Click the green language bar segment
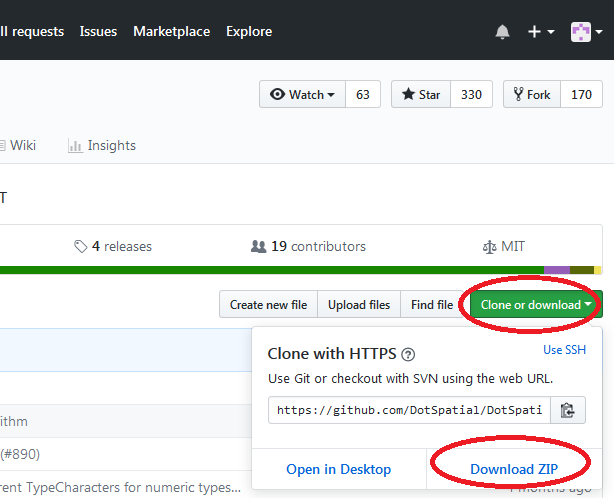This screenshot has height=498, width=614. click(272, 270)
